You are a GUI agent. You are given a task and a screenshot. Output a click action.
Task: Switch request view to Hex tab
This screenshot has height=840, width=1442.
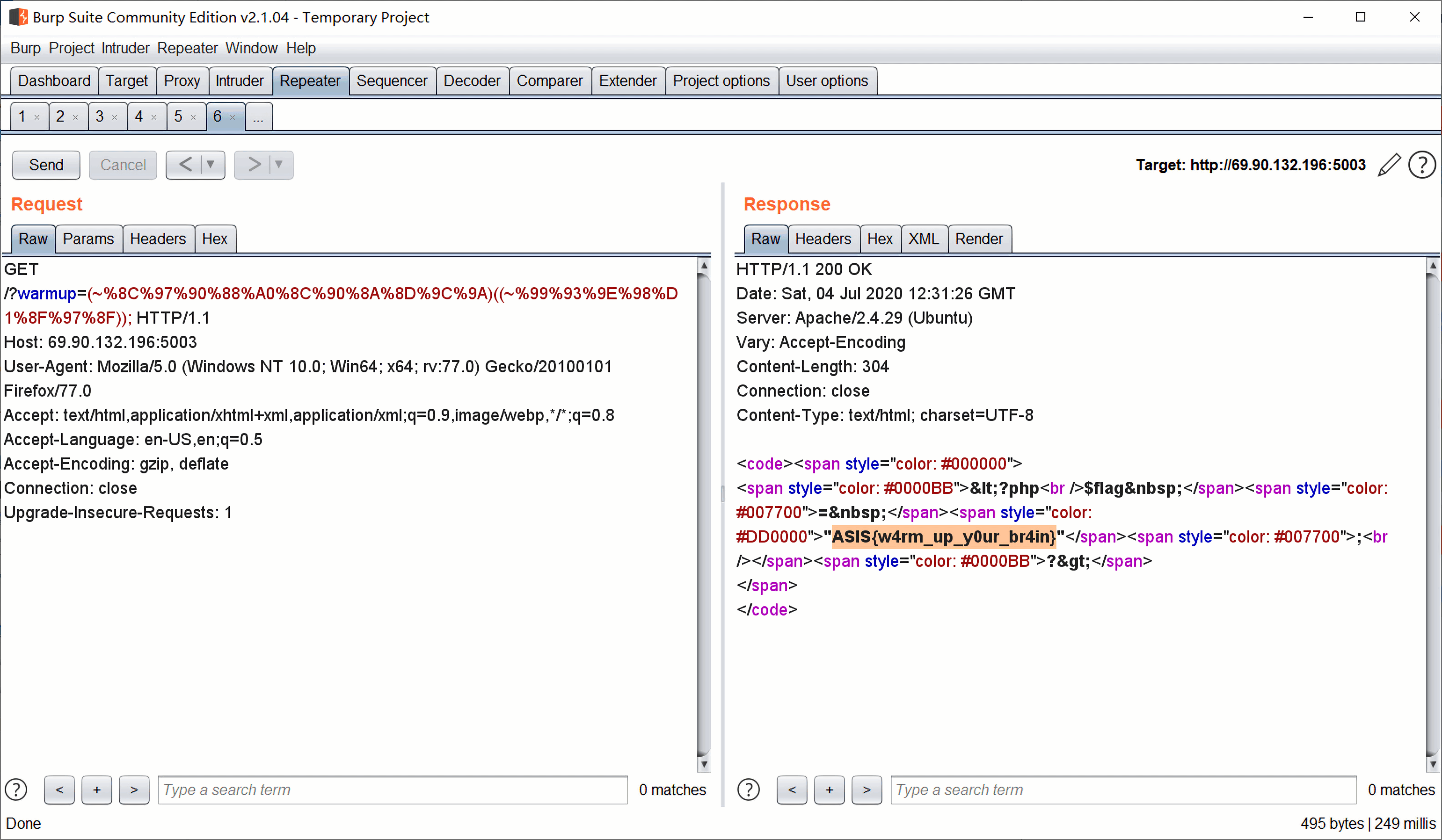pyautogui.click(x=215, y=239)
